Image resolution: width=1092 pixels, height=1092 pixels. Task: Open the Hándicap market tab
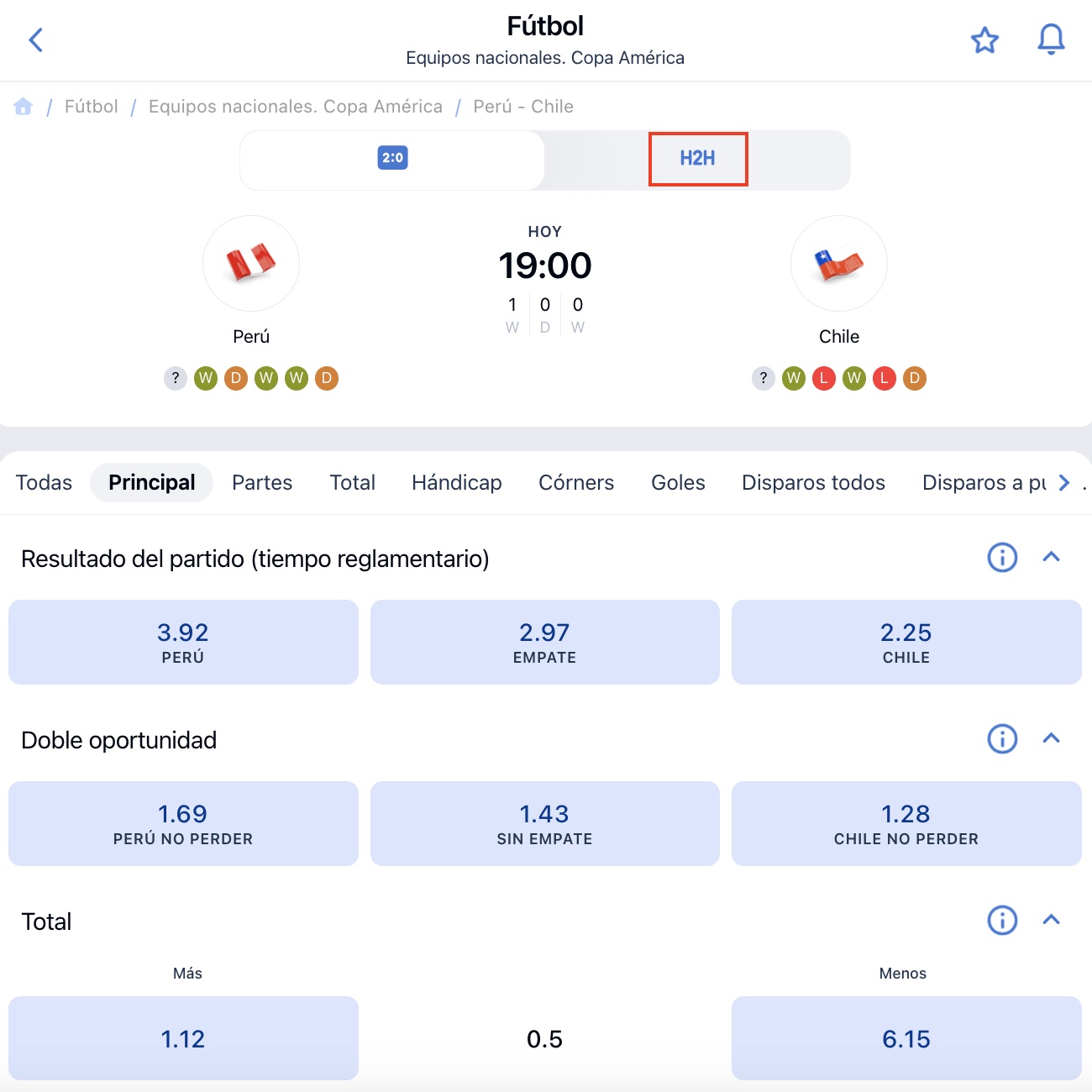tap(456, 483)
